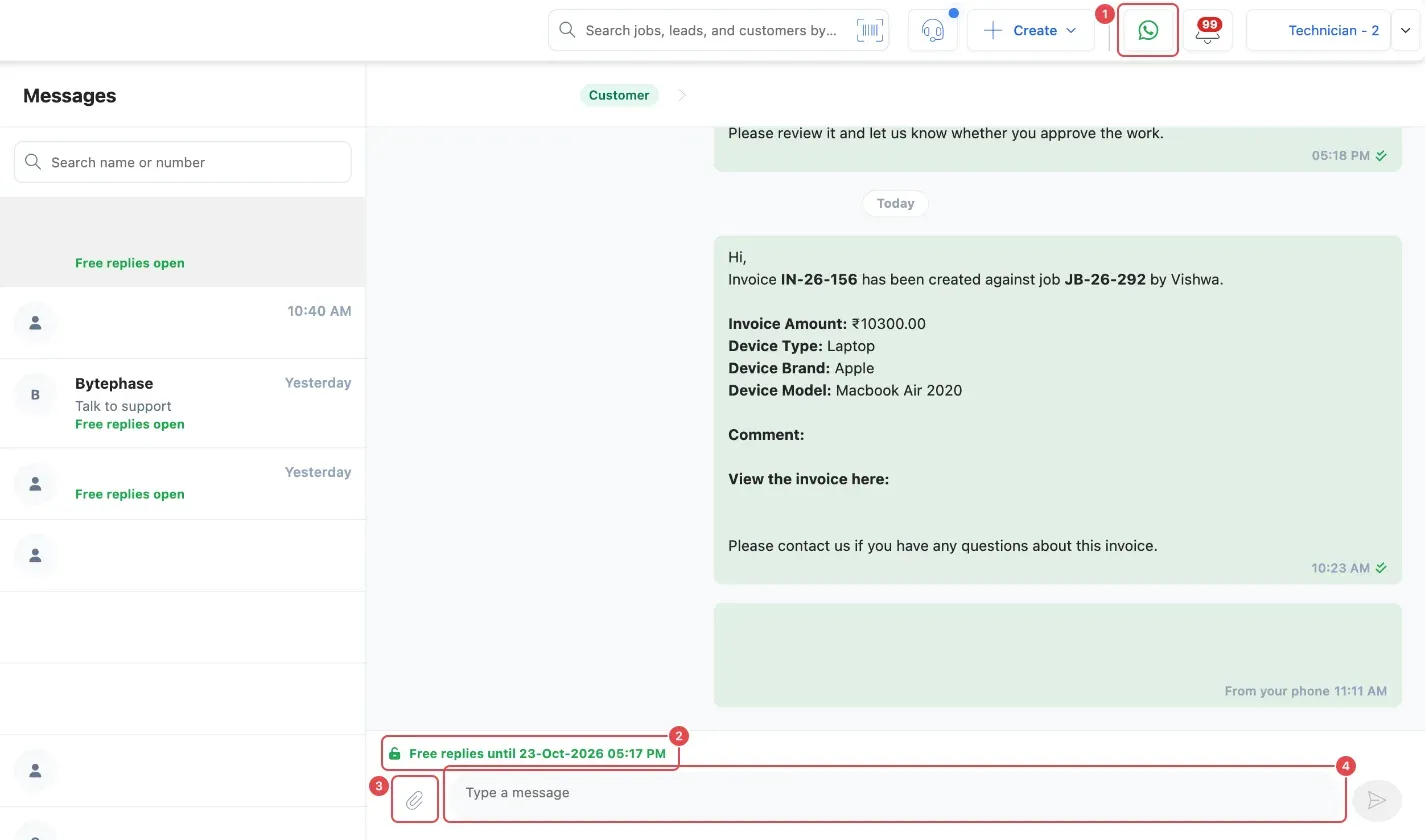This screenshot has width=1425, height=840.
Task: Click the Technician - 2 profile button
Action: [x=1319, y=30]
